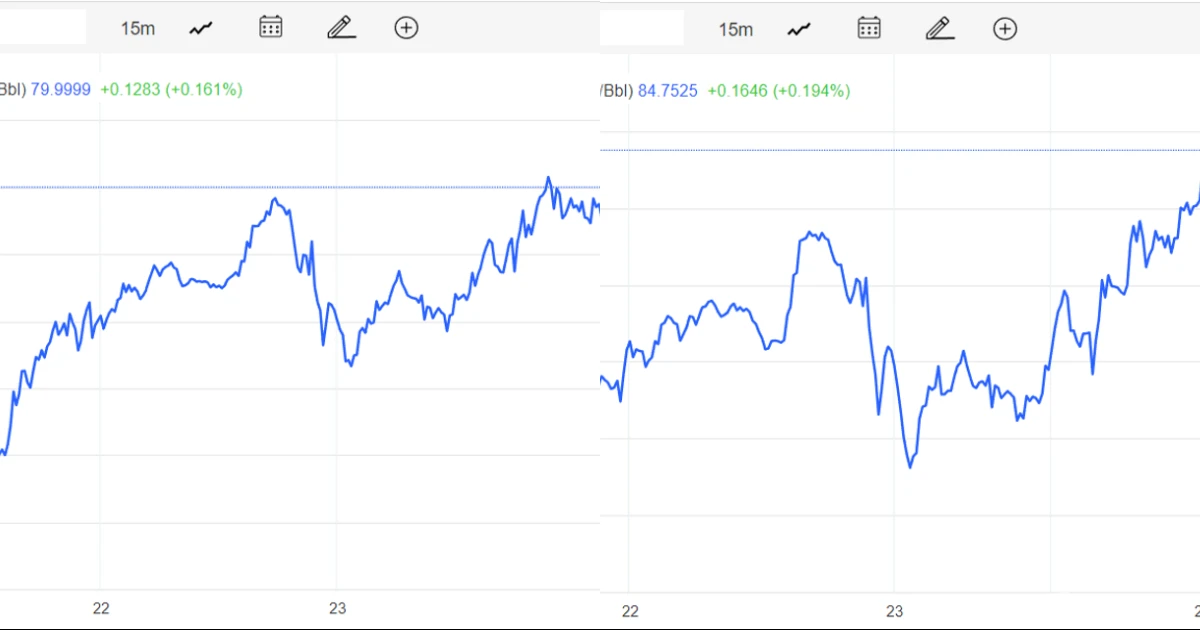Viewport: 1200px width, 630px height.
Task: Open the 15m interval selector on right chart
Action: tap(735, 29)
